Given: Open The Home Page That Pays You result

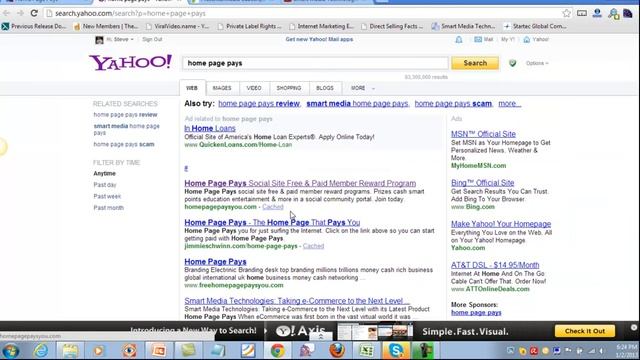Looking at the screenshot, I should (x=272, y=222).
